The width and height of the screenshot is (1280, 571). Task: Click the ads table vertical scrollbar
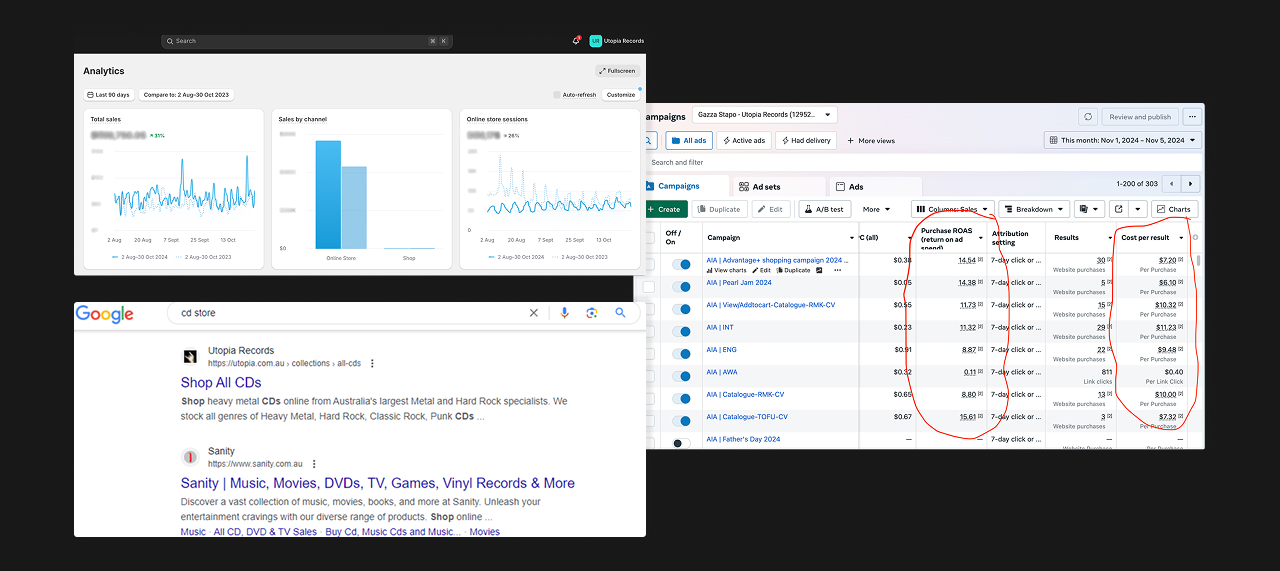coord(1199,262)
